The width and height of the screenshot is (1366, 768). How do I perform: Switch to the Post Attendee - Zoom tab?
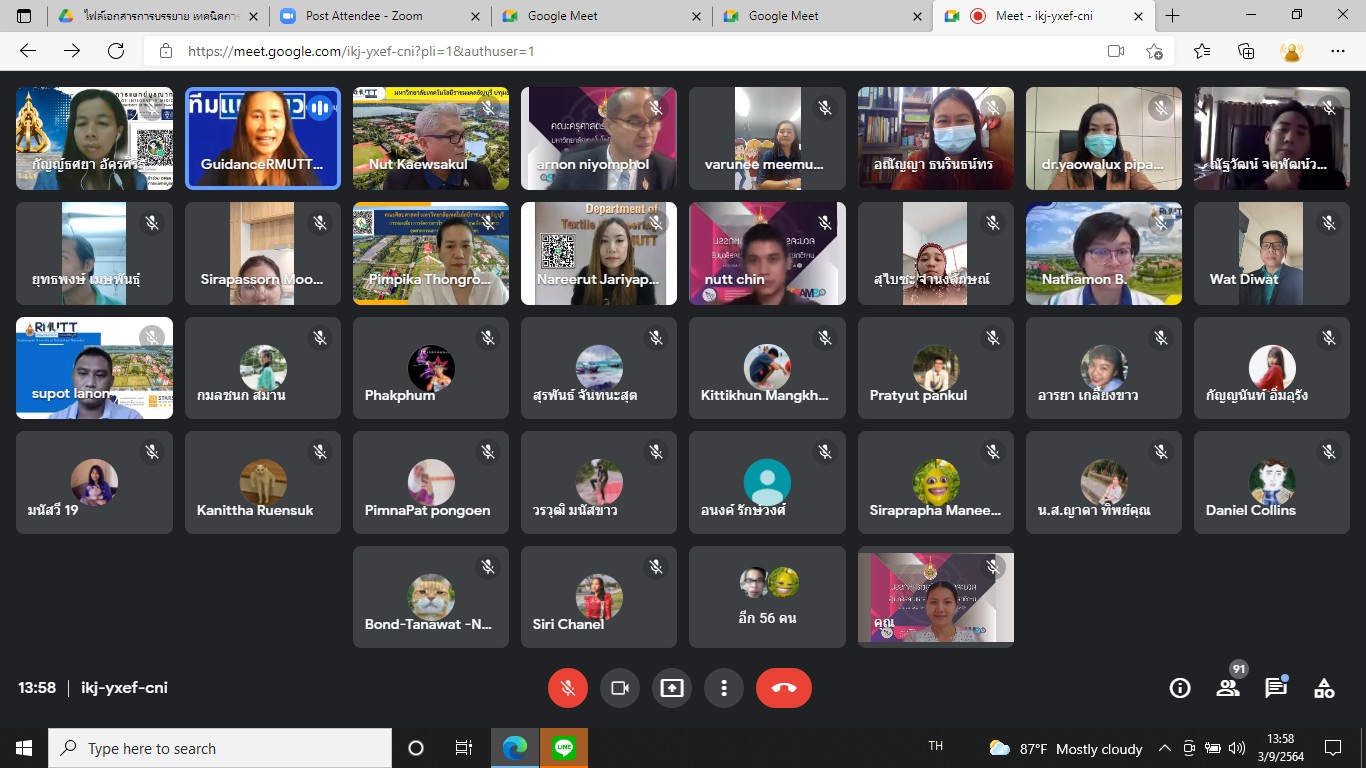364,16
